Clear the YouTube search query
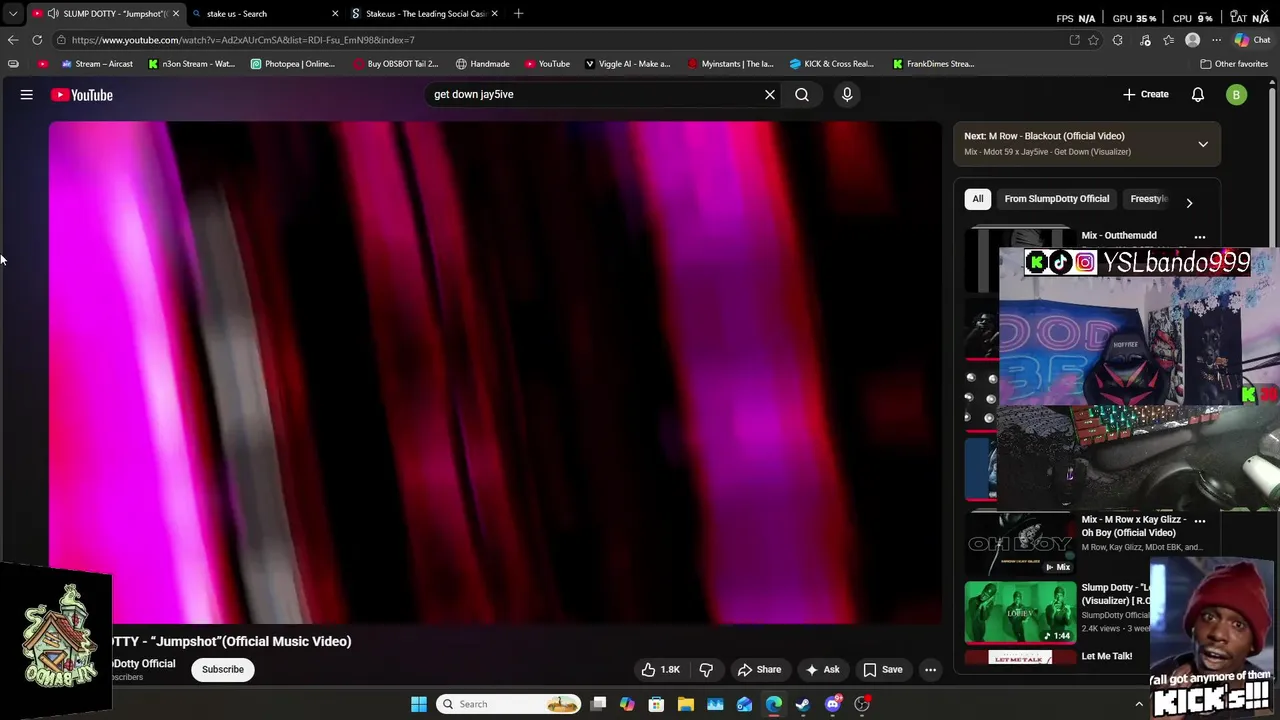This screenshot has height=720, width=1280. (x=770, y=95)
